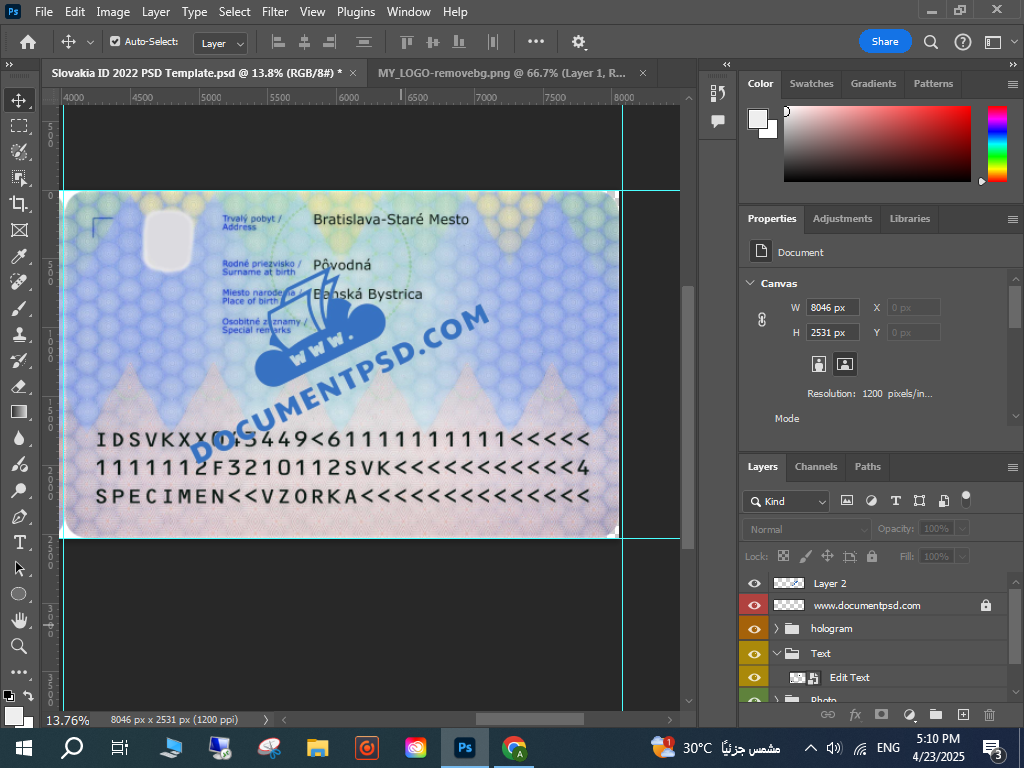The width and height of the screenshot is (1024, 768).
Task: Select the Zoom tool
Action: [x=19, y=647]
